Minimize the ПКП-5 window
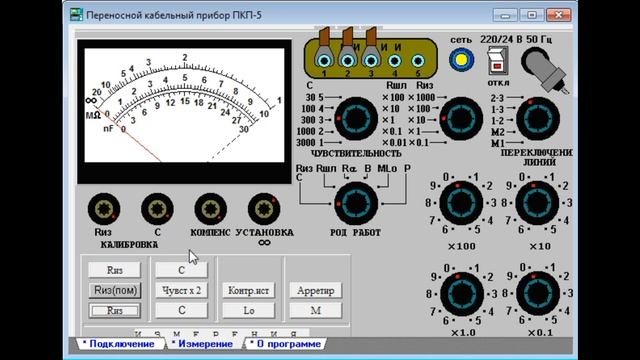Viewport: 640px width, 360px height. (505, 15)
